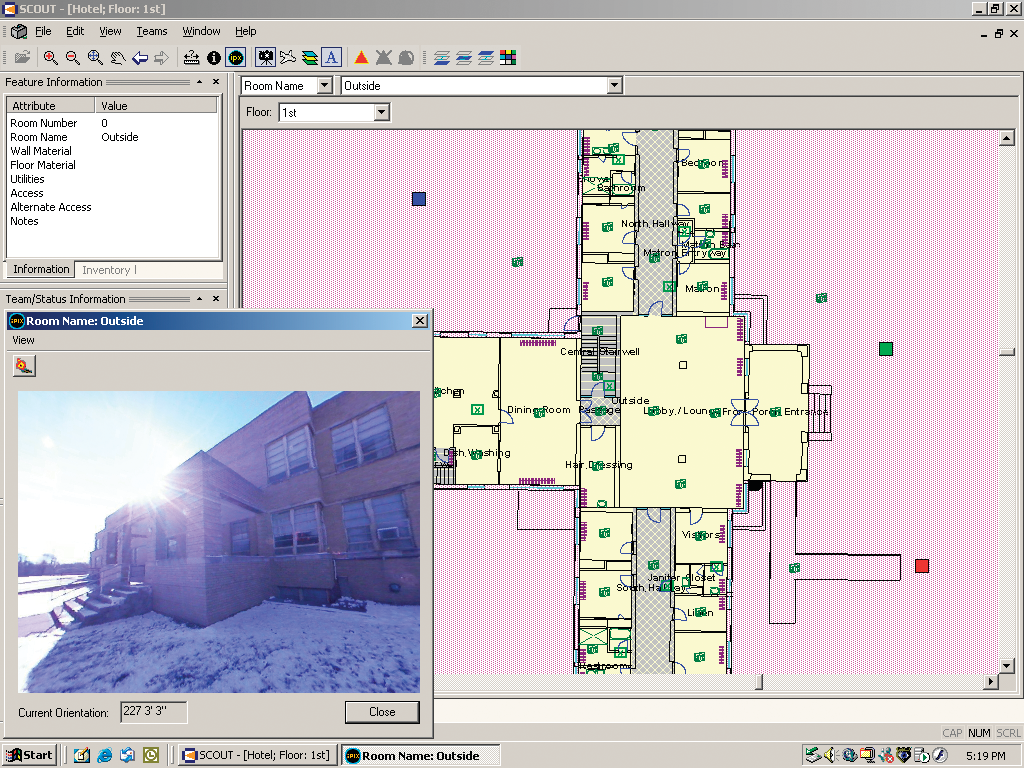
Task: Click the Start button on taskbar
Action: [x=30, y=755]
